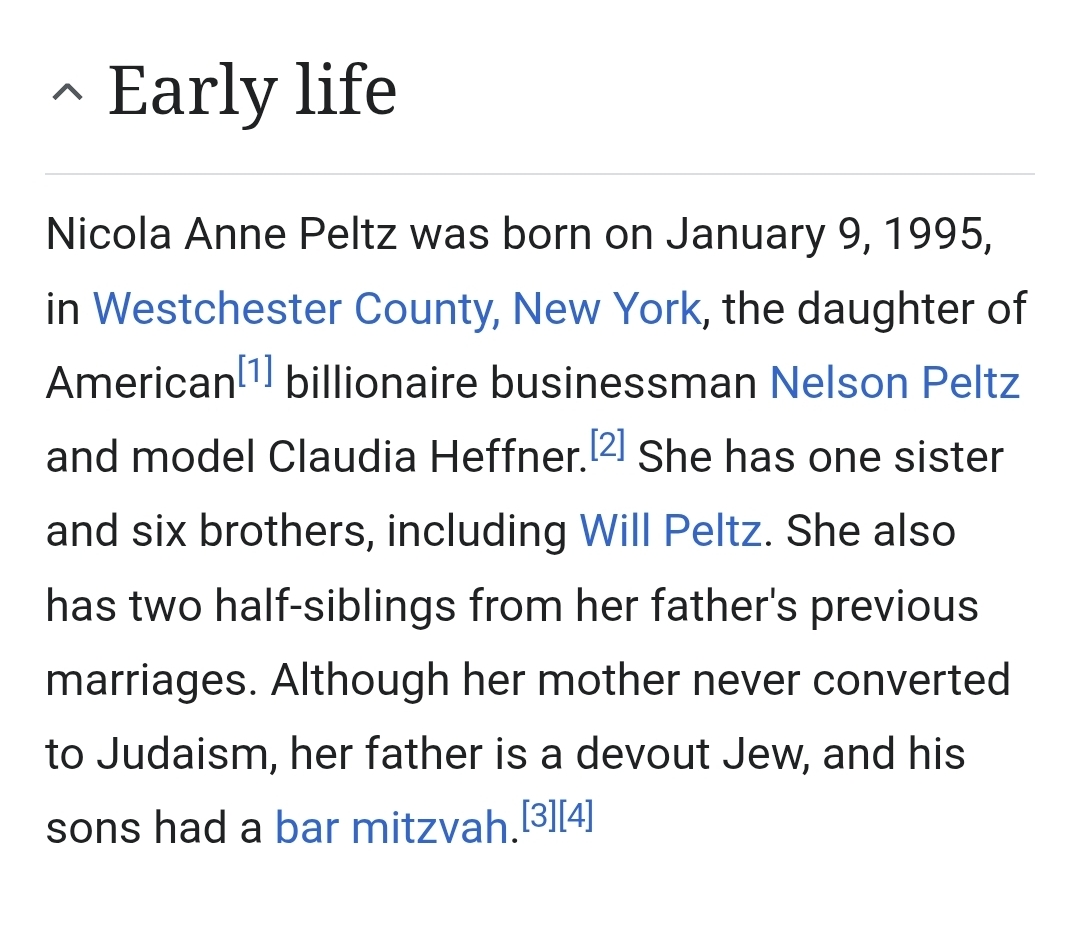Open the Westchester County, New York link
Viewport: 1080px width, 933px height.
tap(397, 308)
